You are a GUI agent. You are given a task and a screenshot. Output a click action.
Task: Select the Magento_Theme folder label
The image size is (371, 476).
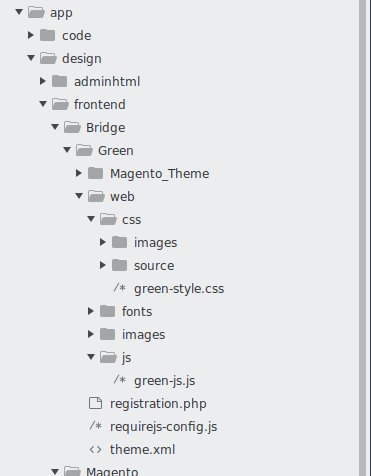coord(160,174)
